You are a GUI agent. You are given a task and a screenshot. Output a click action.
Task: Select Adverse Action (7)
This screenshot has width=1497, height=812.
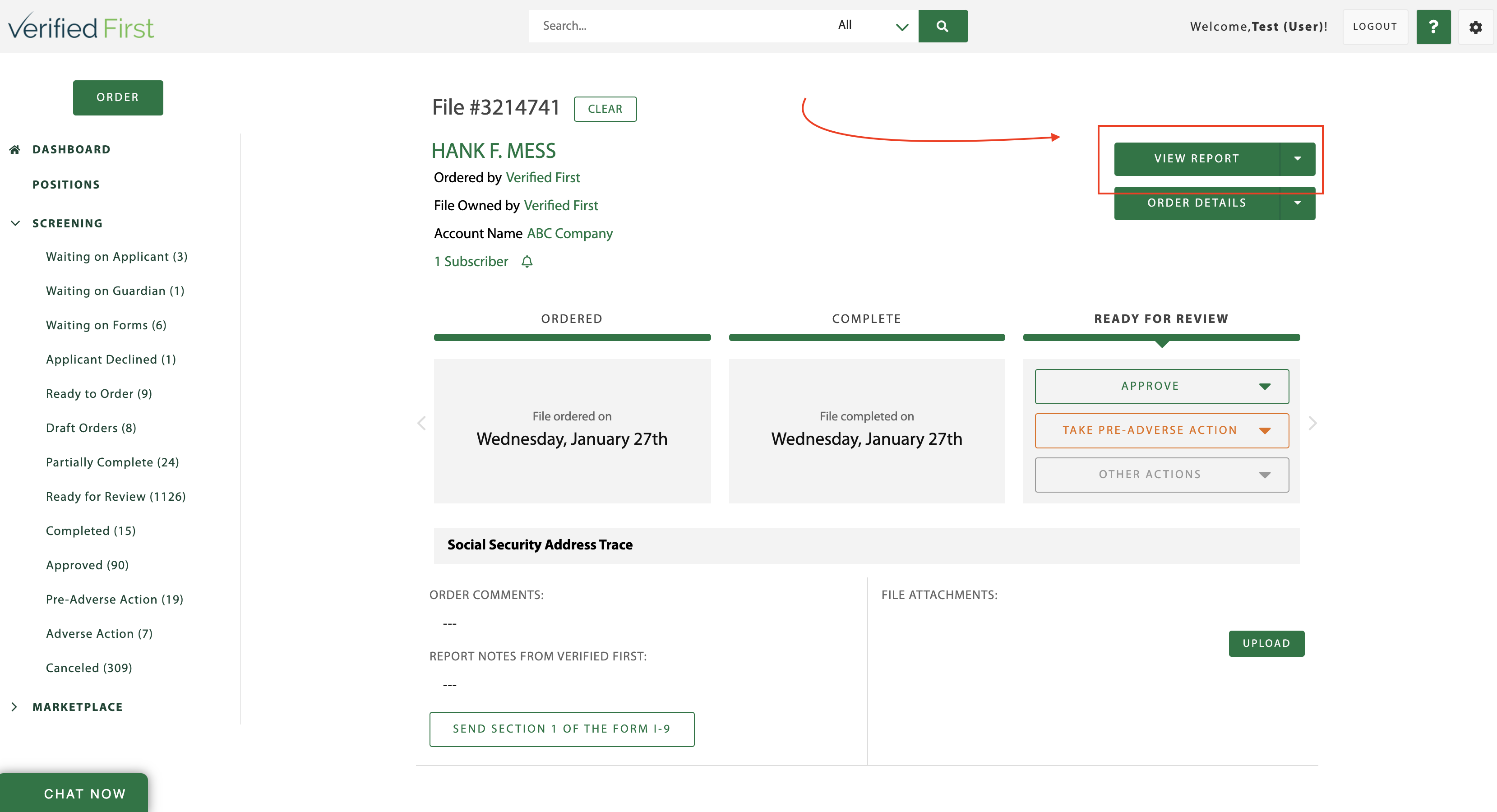tap(99, 633)
